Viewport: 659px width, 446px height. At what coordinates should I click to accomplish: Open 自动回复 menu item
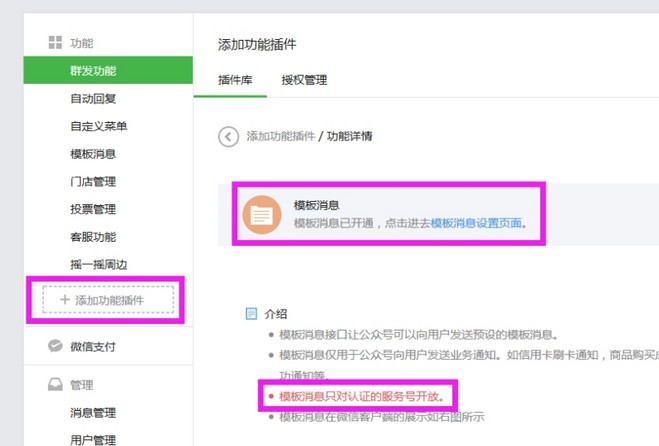click(93, 98)
